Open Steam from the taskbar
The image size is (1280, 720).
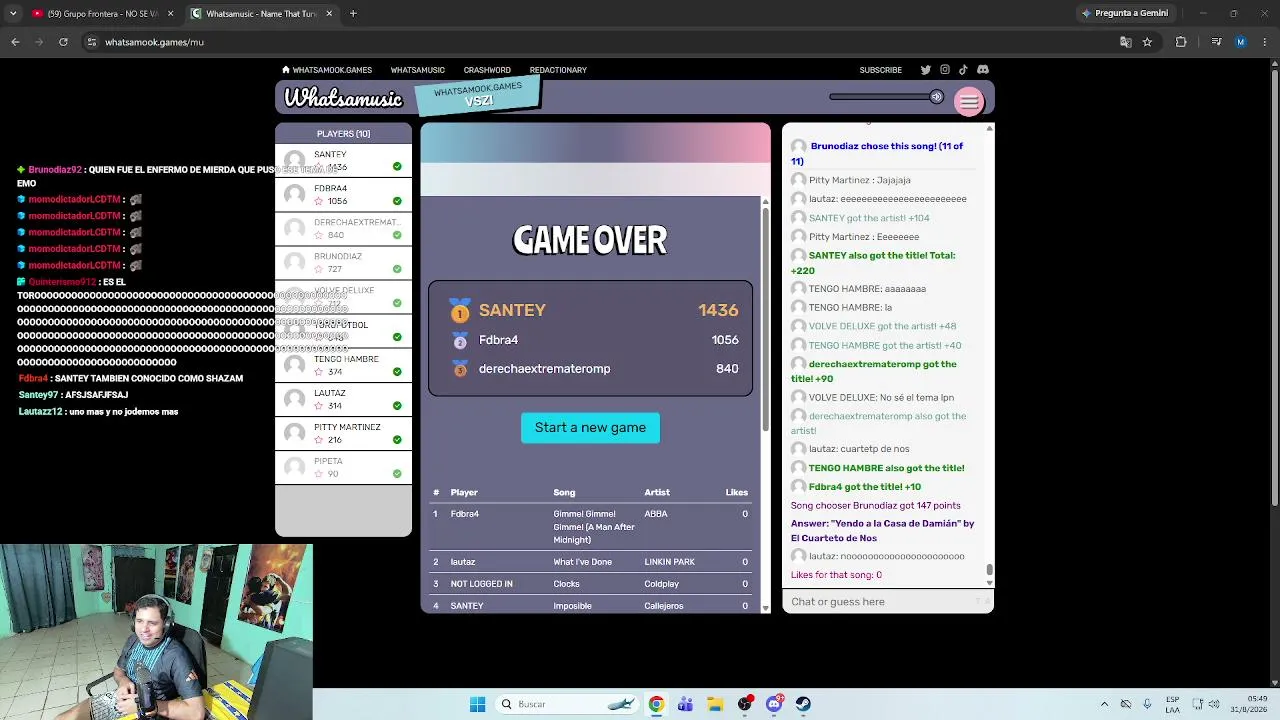[x=803, y=704]
